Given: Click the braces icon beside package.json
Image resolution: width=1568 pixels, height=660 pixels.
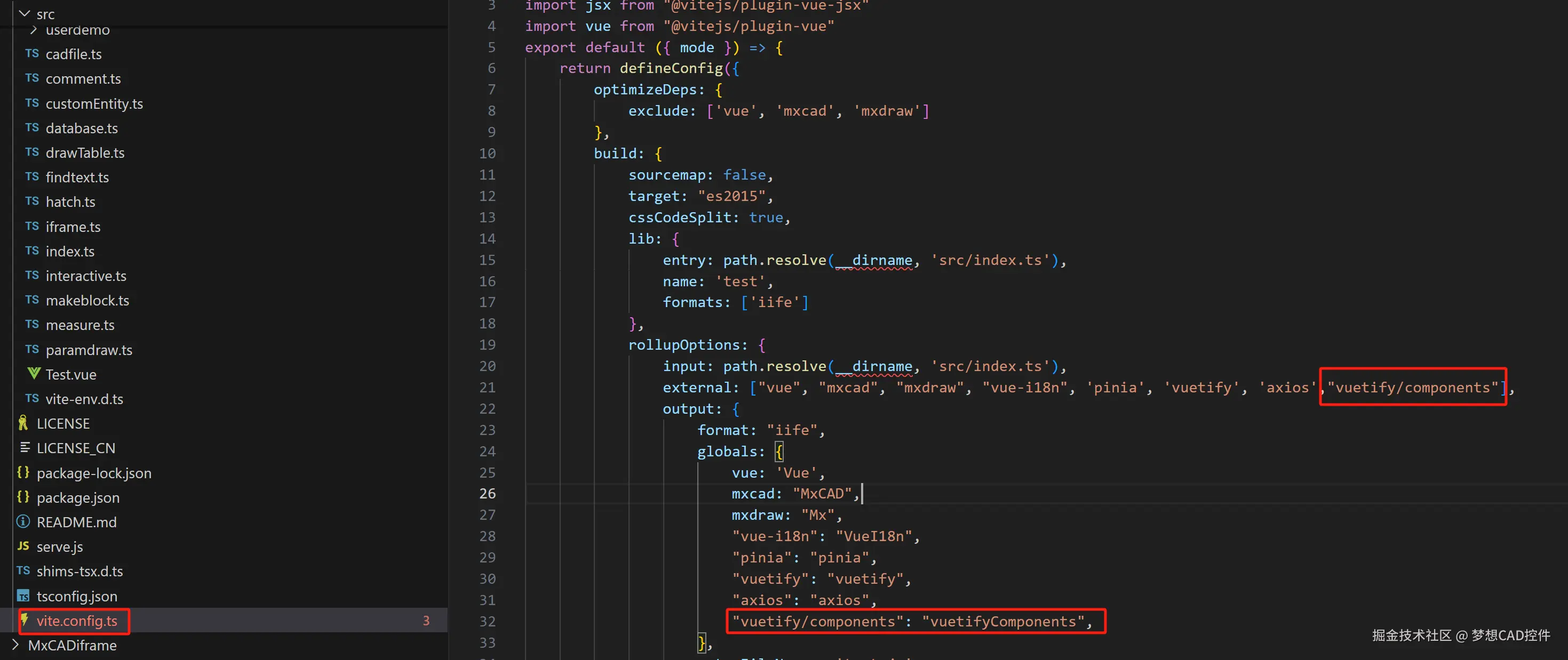Looking at the screenshot, I should [23, 497].
